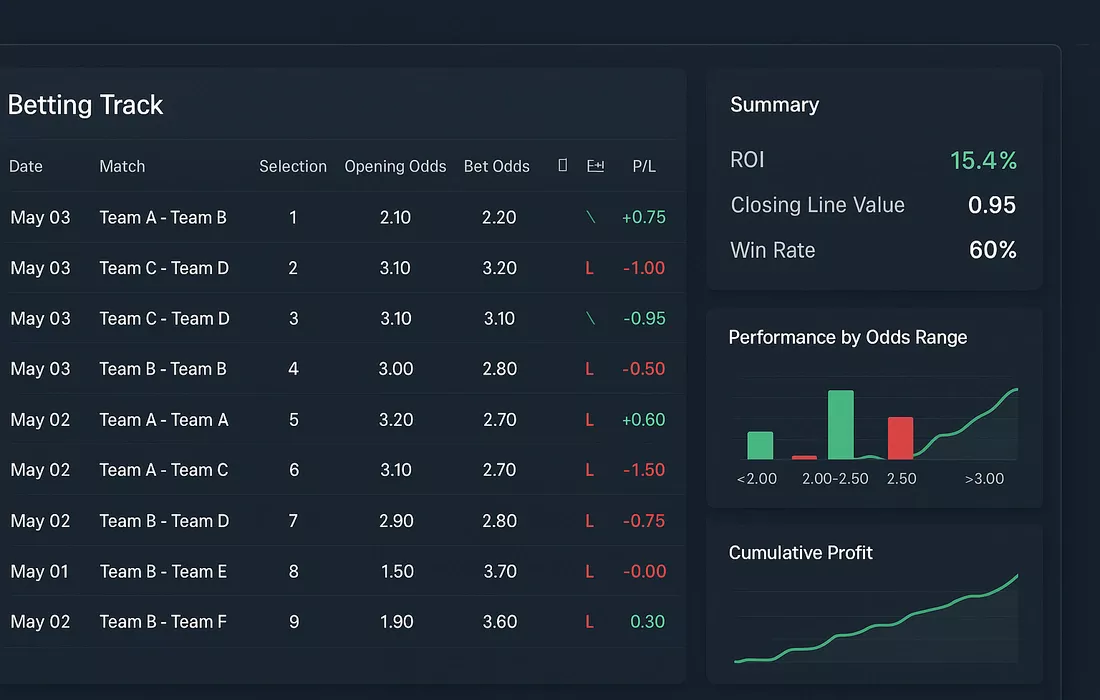The height and width of the screenshot is (700, 1100).
Task: Click the -0.95 P/L value
Action: pyautogui.click(x=644, y=318)
